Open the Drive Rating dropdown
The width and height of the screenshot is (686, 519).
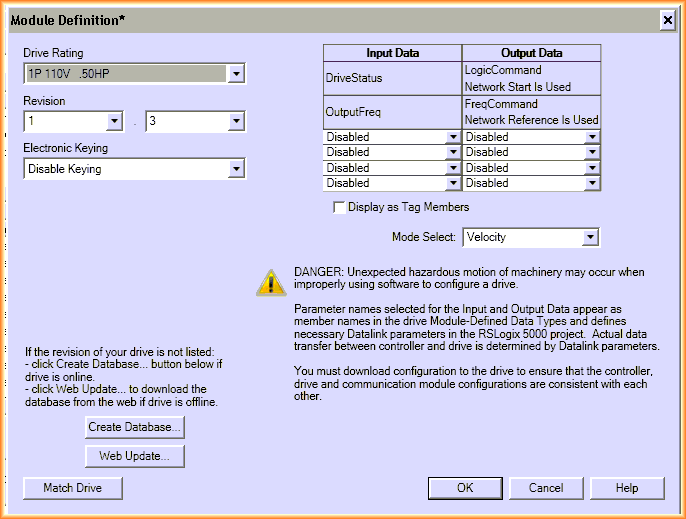point(235,74)
